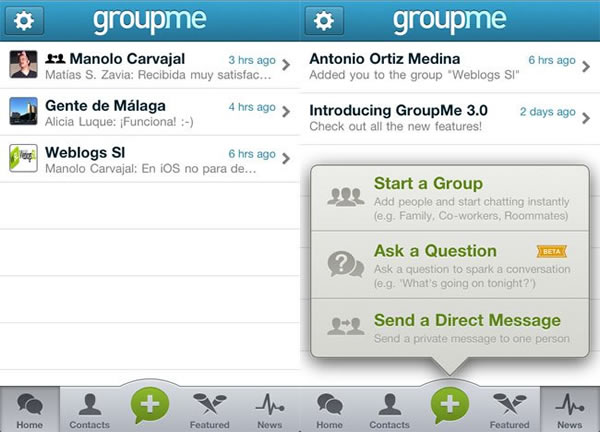Choose Start a Group option

(450, 198)
